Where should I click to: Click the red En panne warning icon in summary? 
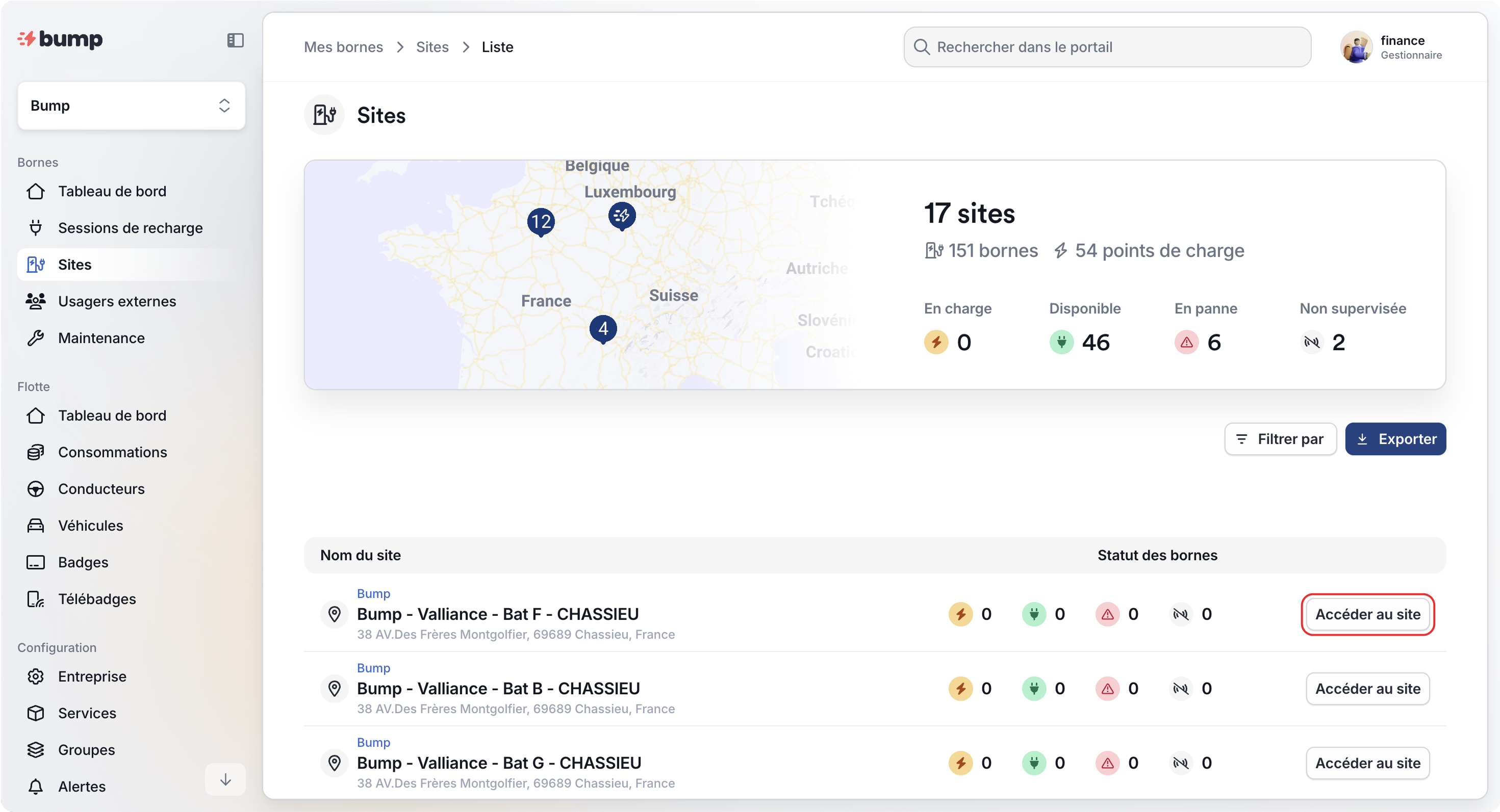coord(1186,342)
